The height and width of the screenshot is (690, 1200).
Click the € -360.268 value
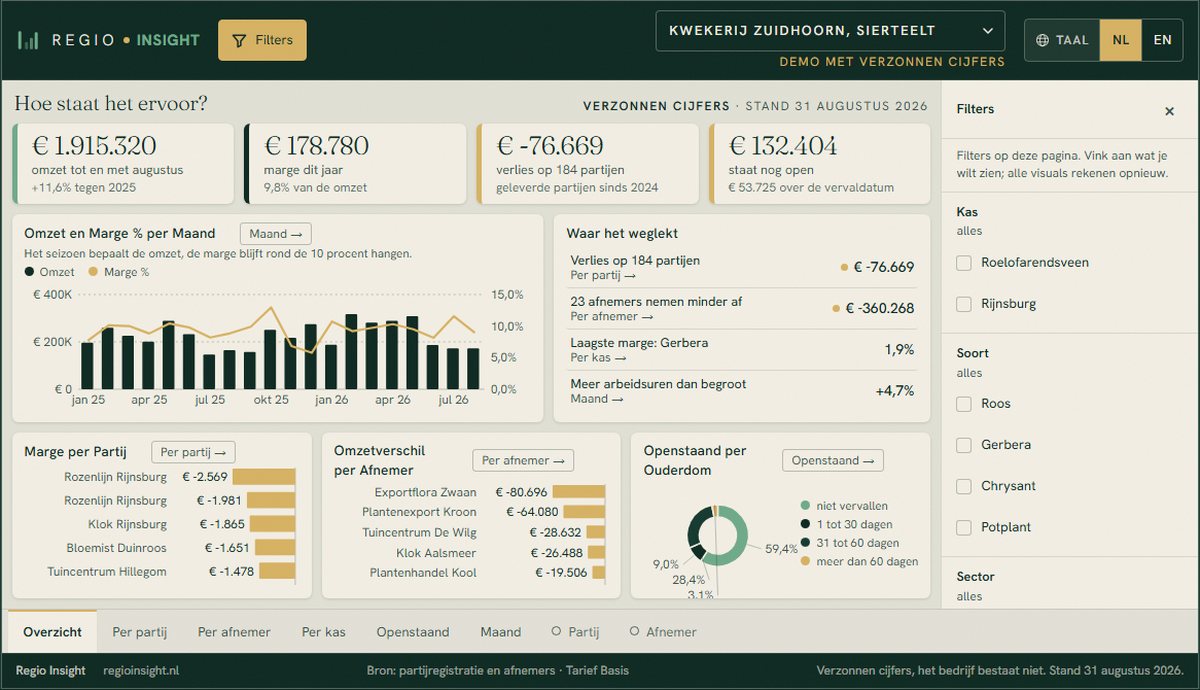[x=879, y=308]
